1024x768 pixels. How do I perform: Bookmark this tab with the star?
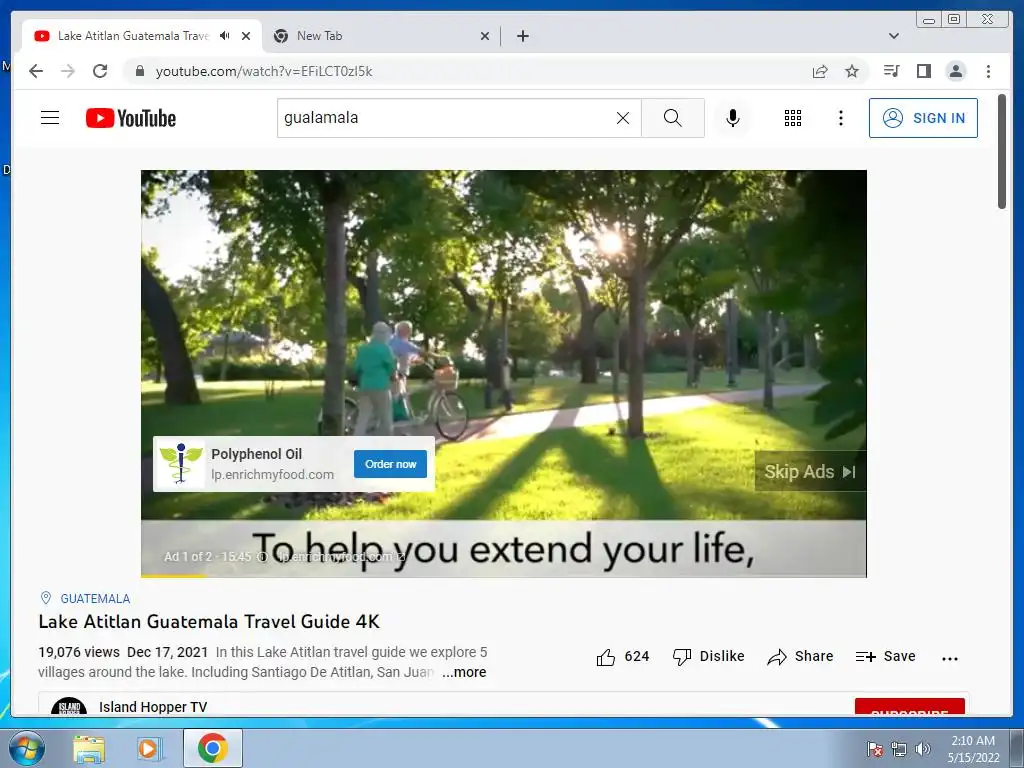(852, 71)
